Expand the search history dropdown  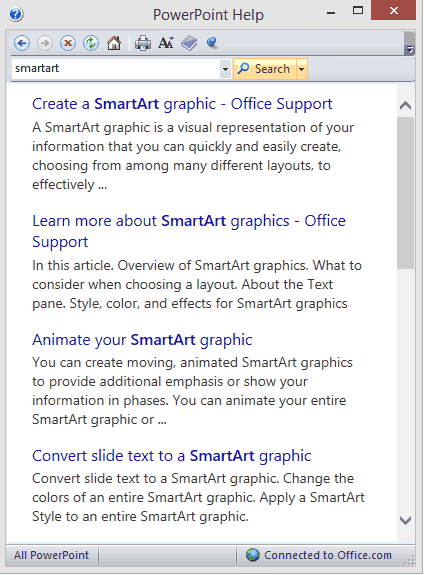tap(225, 69)
